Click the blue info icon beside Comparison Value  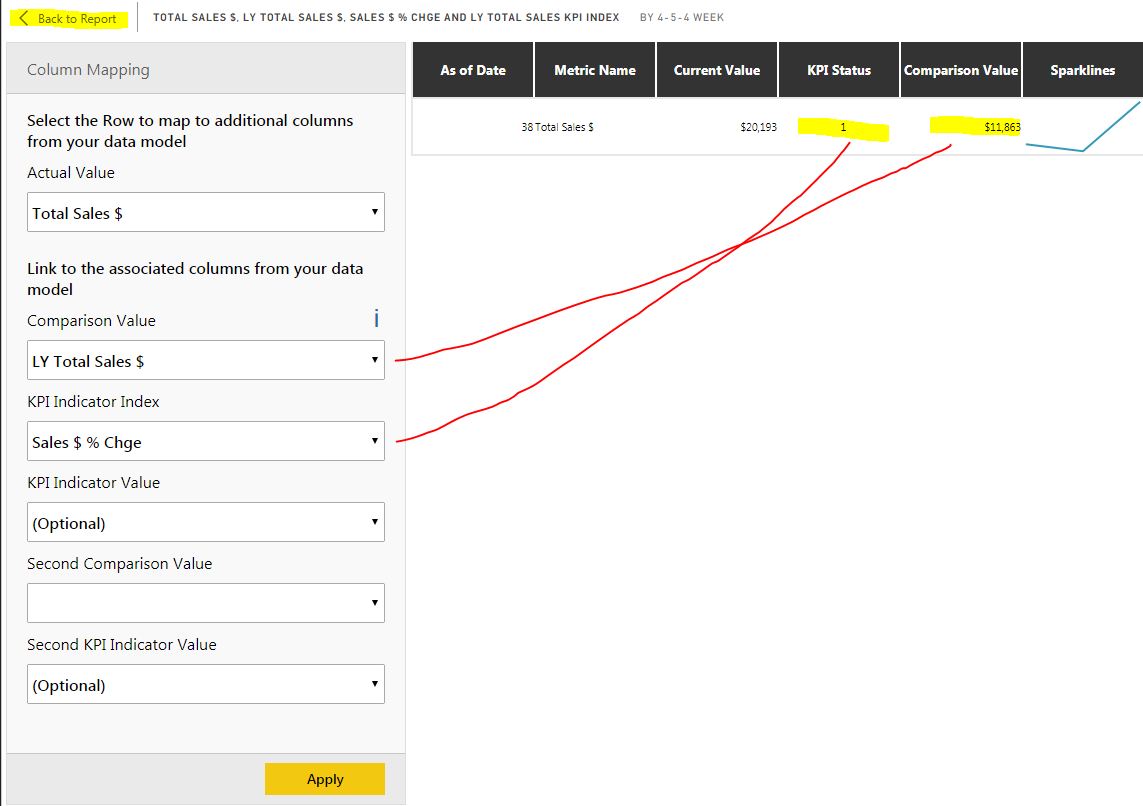(x=376, y=318)
